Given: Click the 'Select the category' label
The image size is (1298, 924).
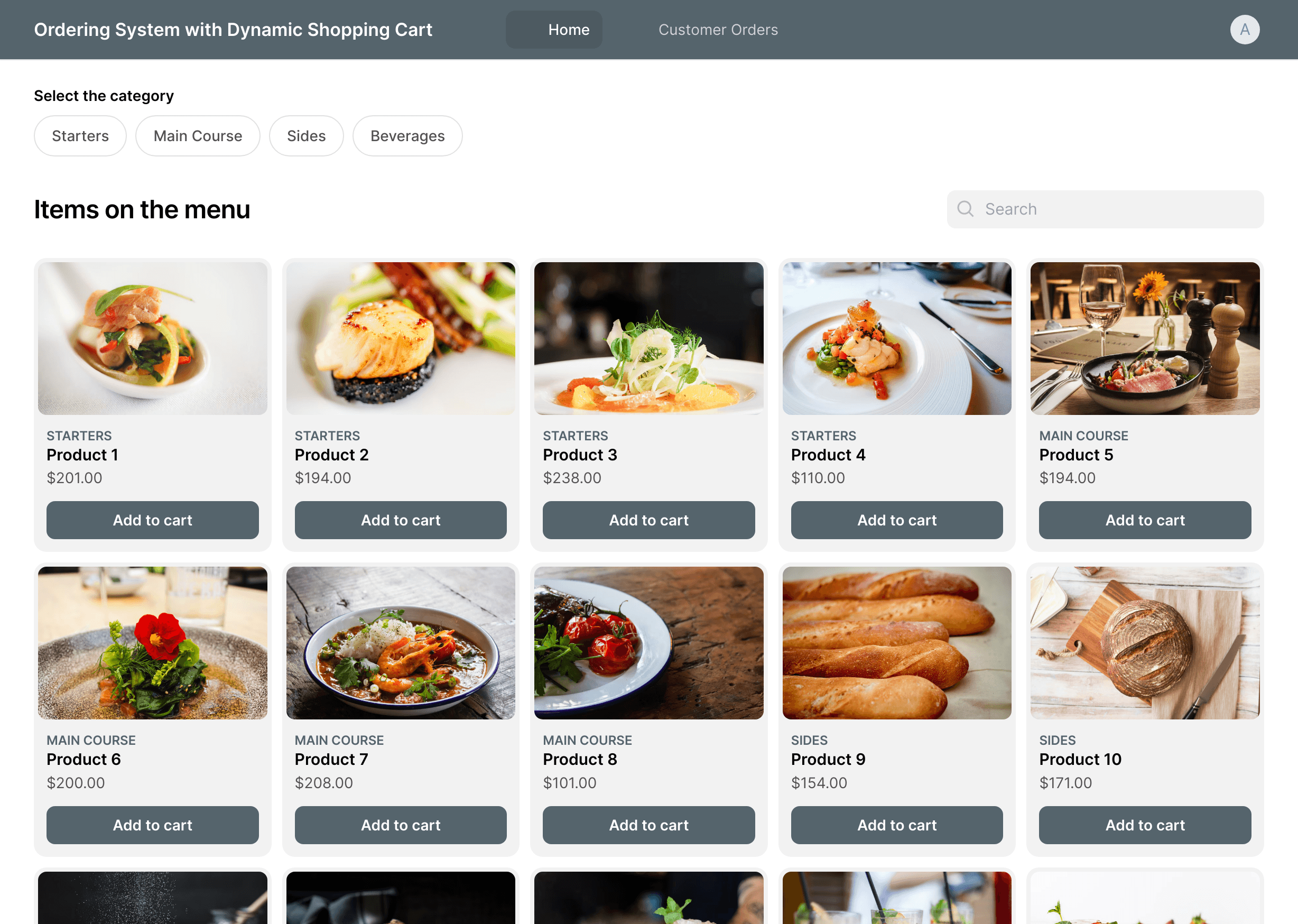Looking at the screenshot, I should (104, 96).
